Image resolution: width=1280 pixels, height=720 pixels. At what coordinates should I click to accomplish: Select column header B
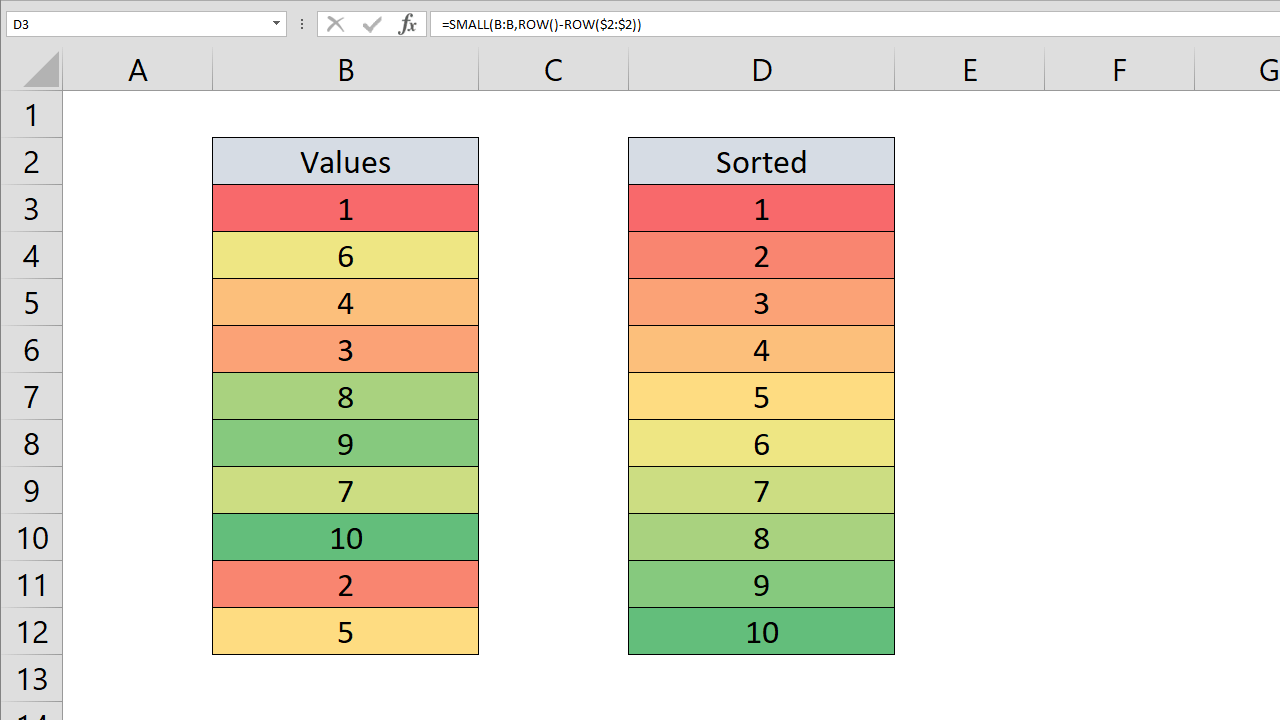tap(345, 70)
